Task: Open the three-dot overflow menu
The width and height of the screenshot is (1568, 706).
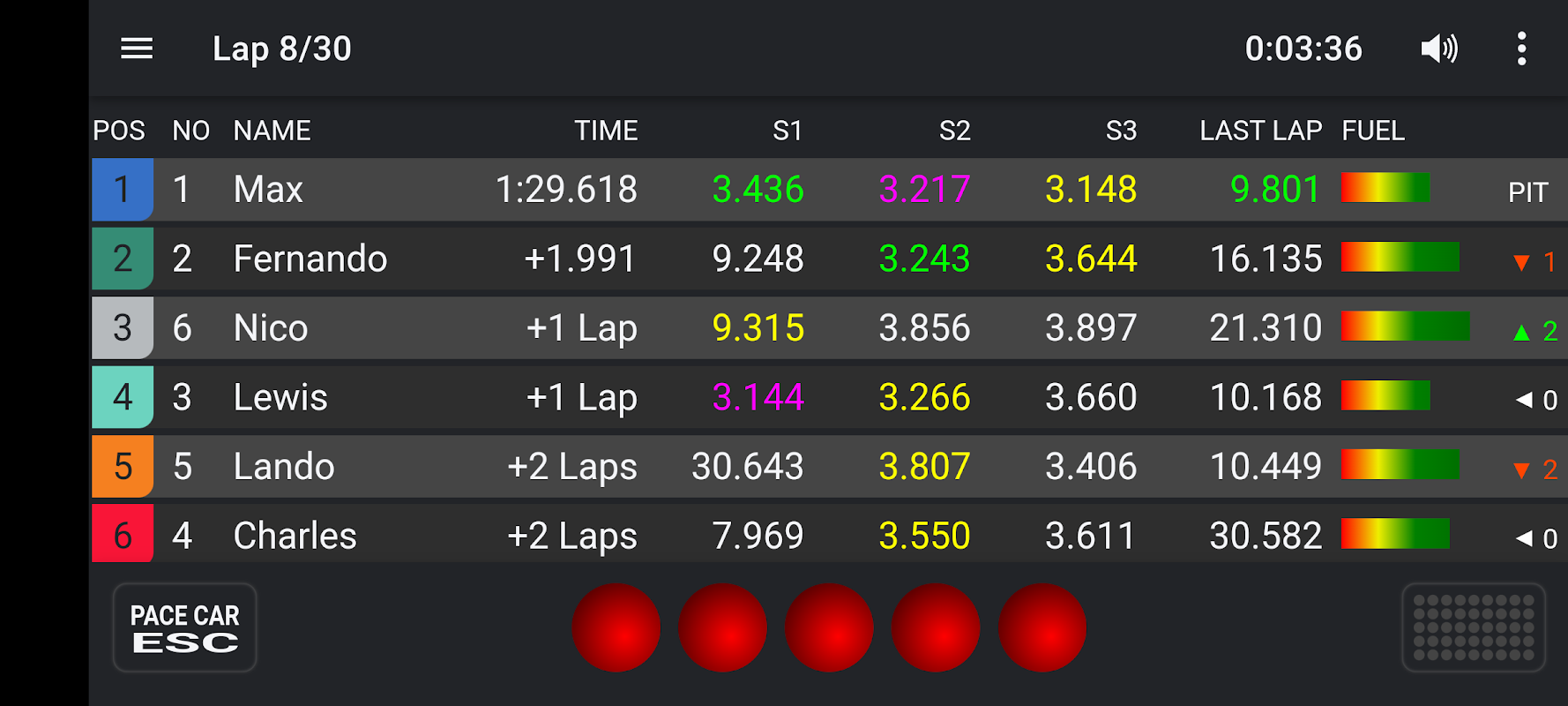Action: pyautogui.click(x=1521, y=49)
